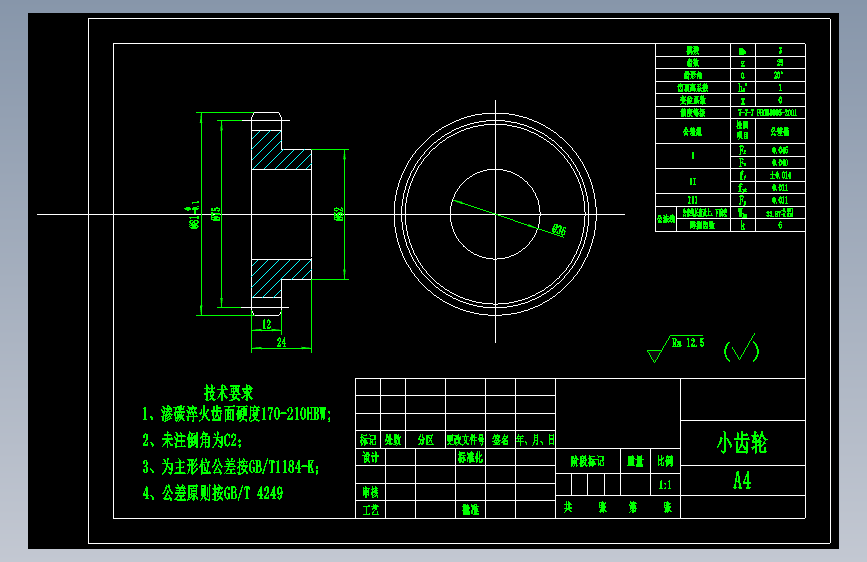Screen dimensions: 867x562
Task: Click the 处数 cell in revision table
Action: pos(393,440)
